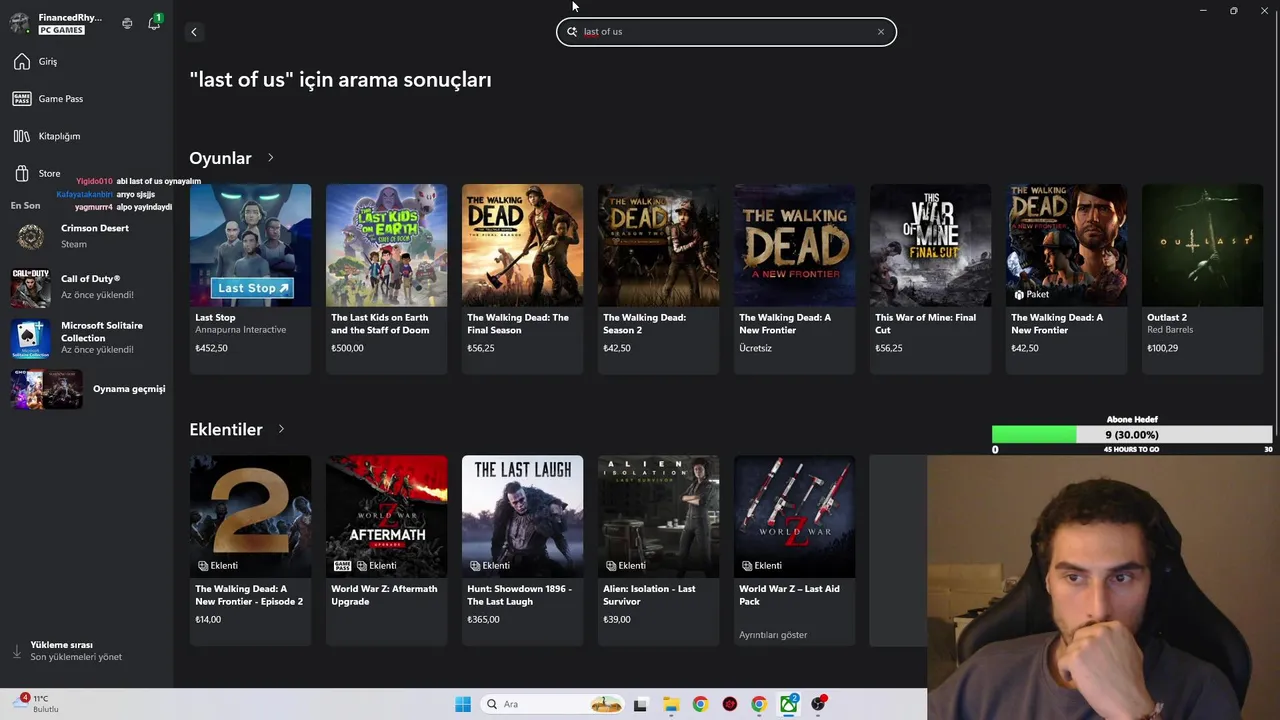This screenshot has width=1280, height=720.
Task: Click the Annapurna Interactive publisher text
Action: click(x=240, y=330)
